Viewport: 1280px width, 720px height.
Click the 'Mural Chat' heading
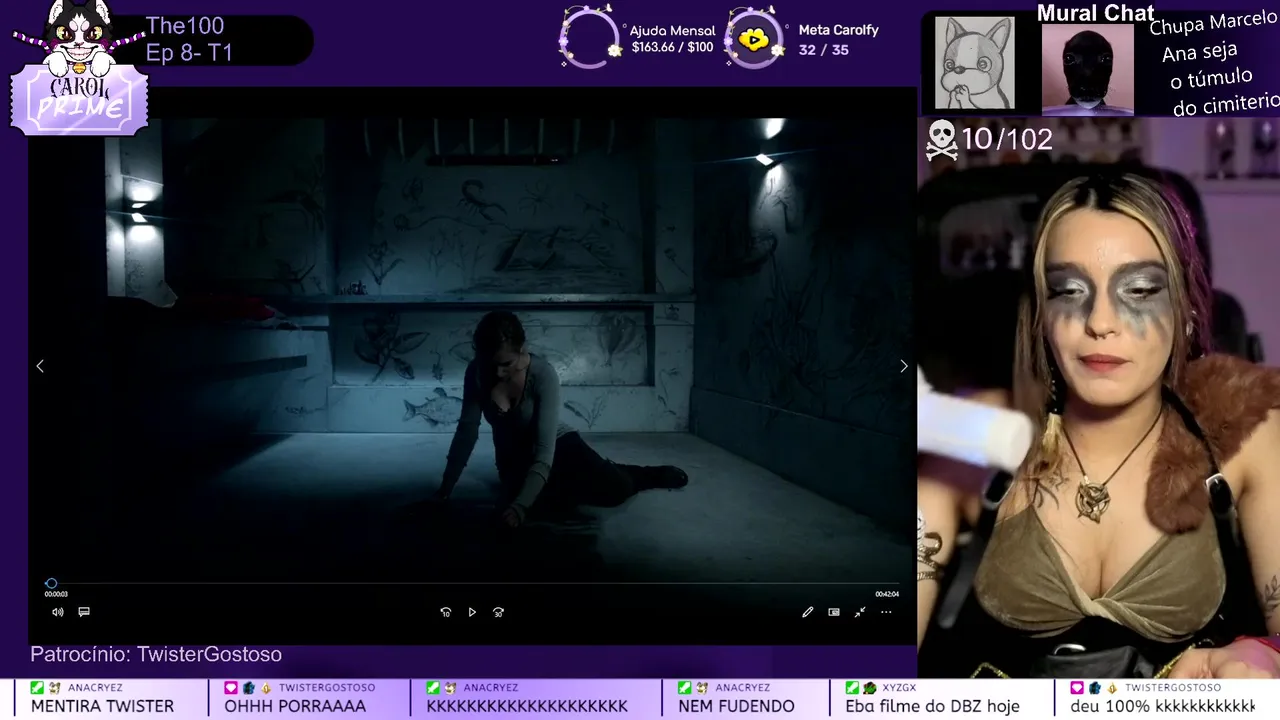tap(1096, 13)
